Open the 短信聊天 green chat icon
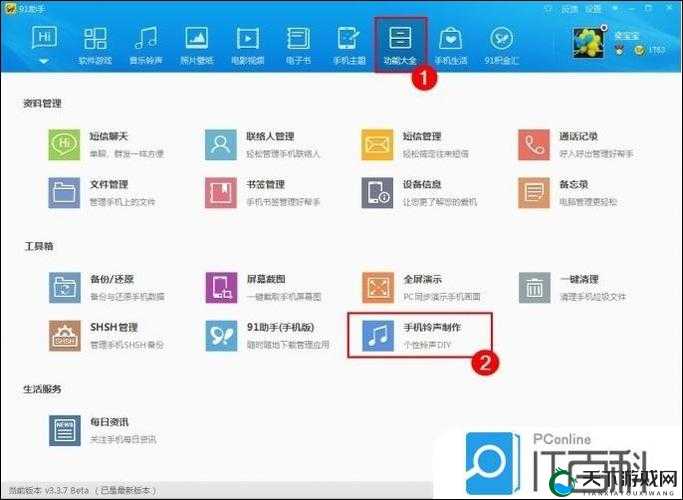 click(x=64, y=145)
